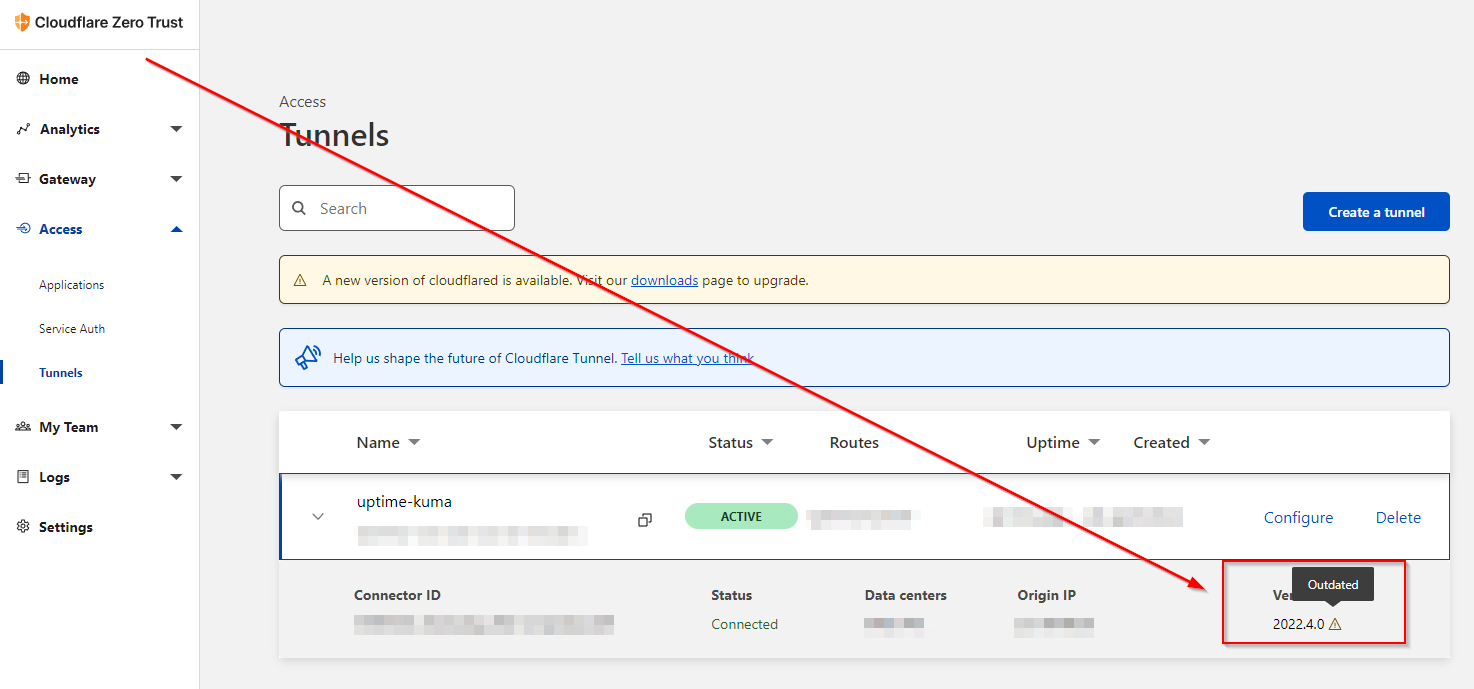Image resolution: width=1474 pixels, height=689 pixels.
Task: Click the Tell us what you think link
Action: pos(687,358)
